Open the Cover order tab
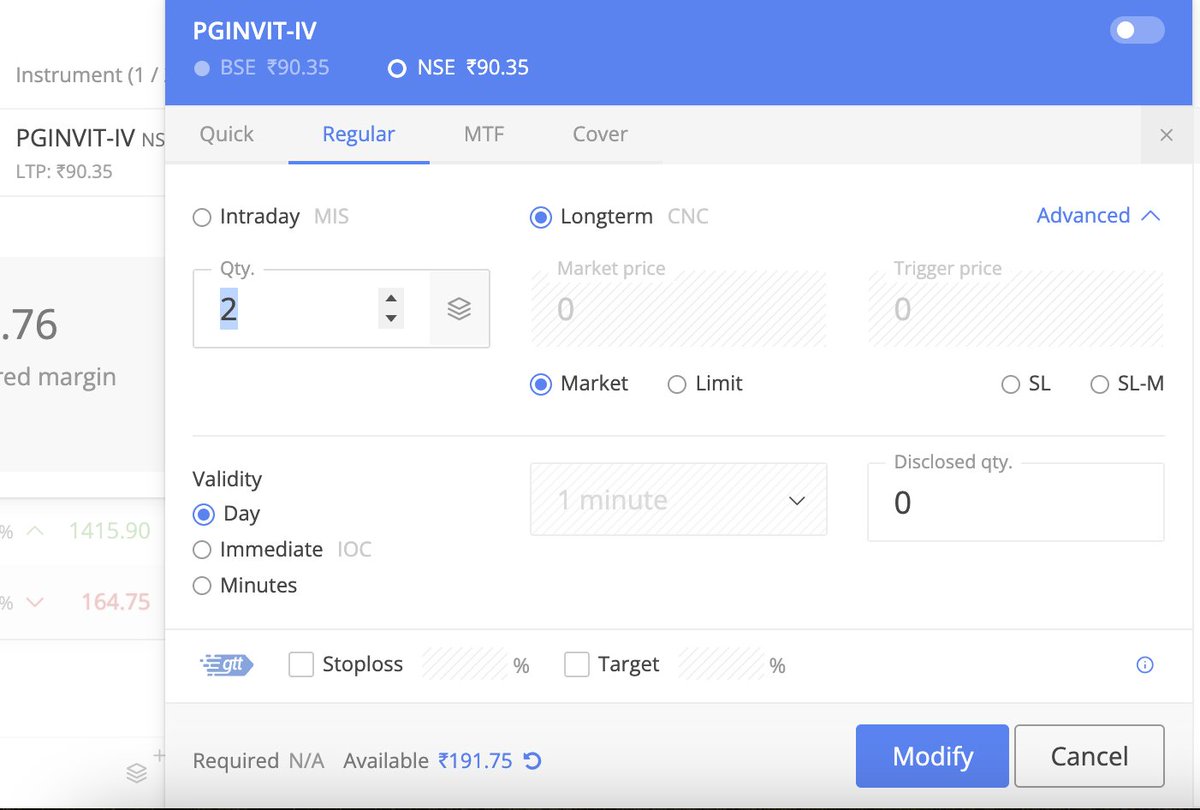The image size is (1200, 810). click(x=600, y=134)
